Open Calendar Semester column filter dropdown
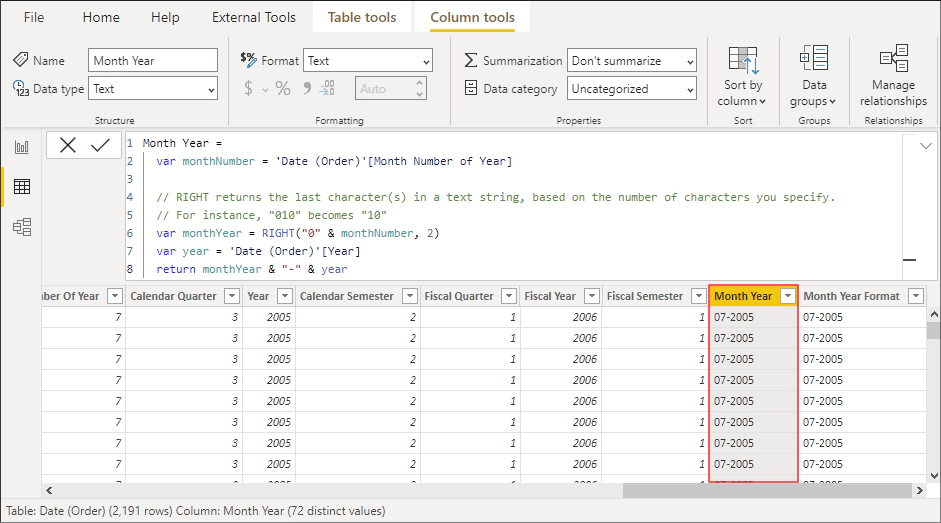The height and width of the screenshot is (523, 941). tap(409, 296)
